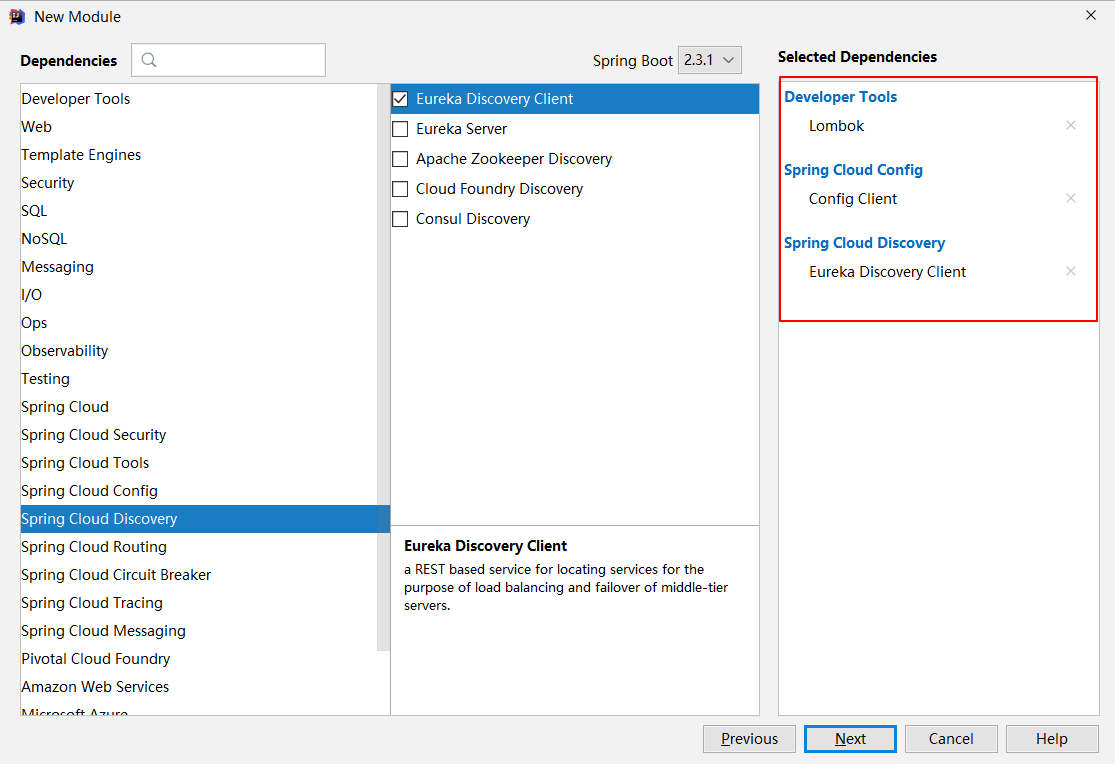Enable Apache Zookeeper Discovery dependency

(400, 159)
